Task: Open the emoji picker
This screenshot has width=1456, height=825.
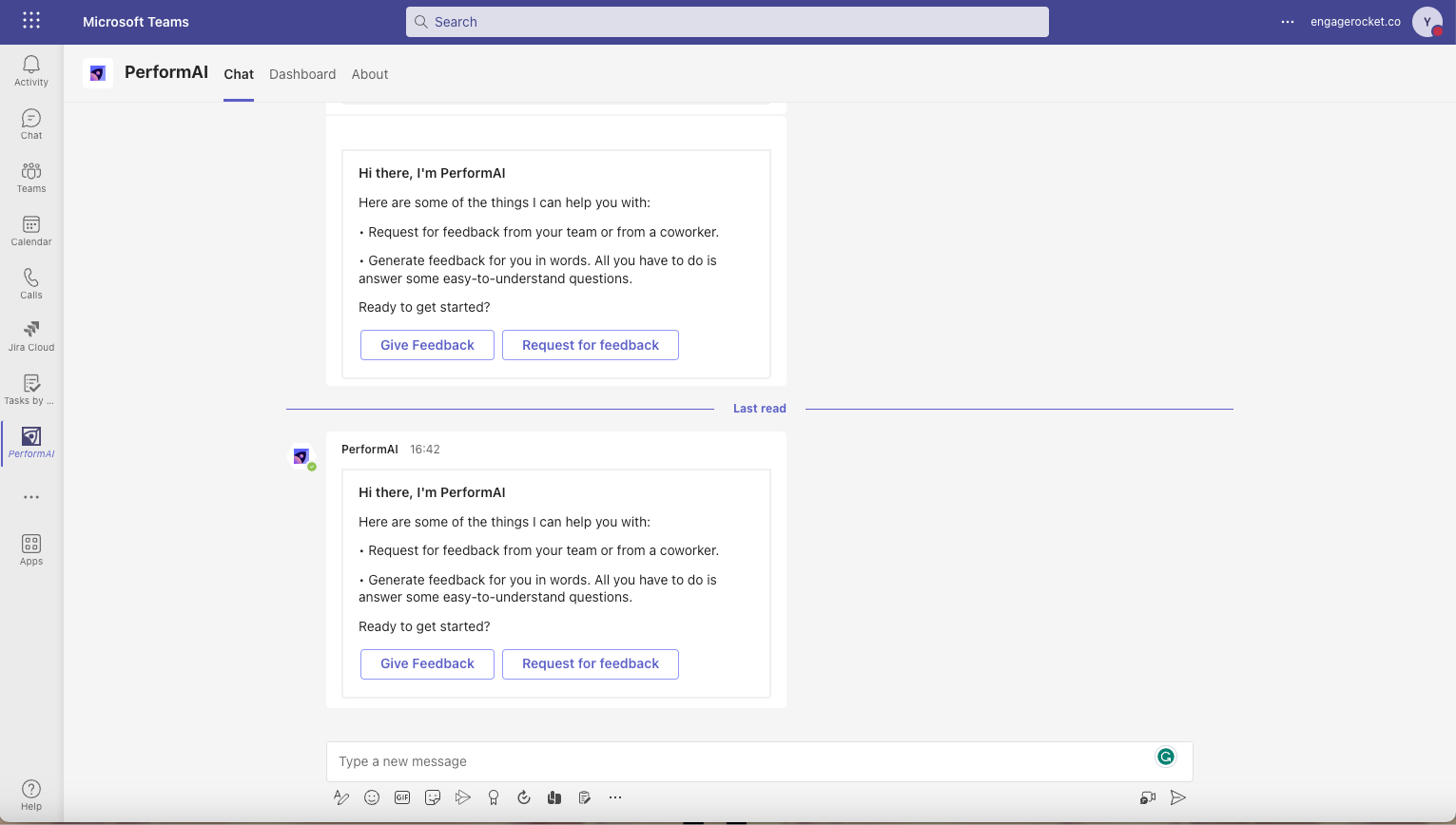Action: [x=372, y=797]
